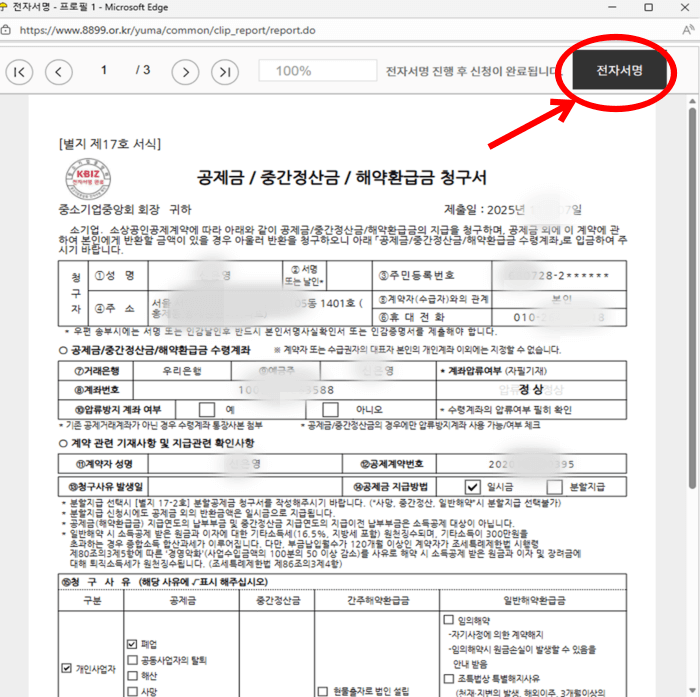Click the 일반해약환급금 column header
The image size is (700, 697).
point(534,601)
